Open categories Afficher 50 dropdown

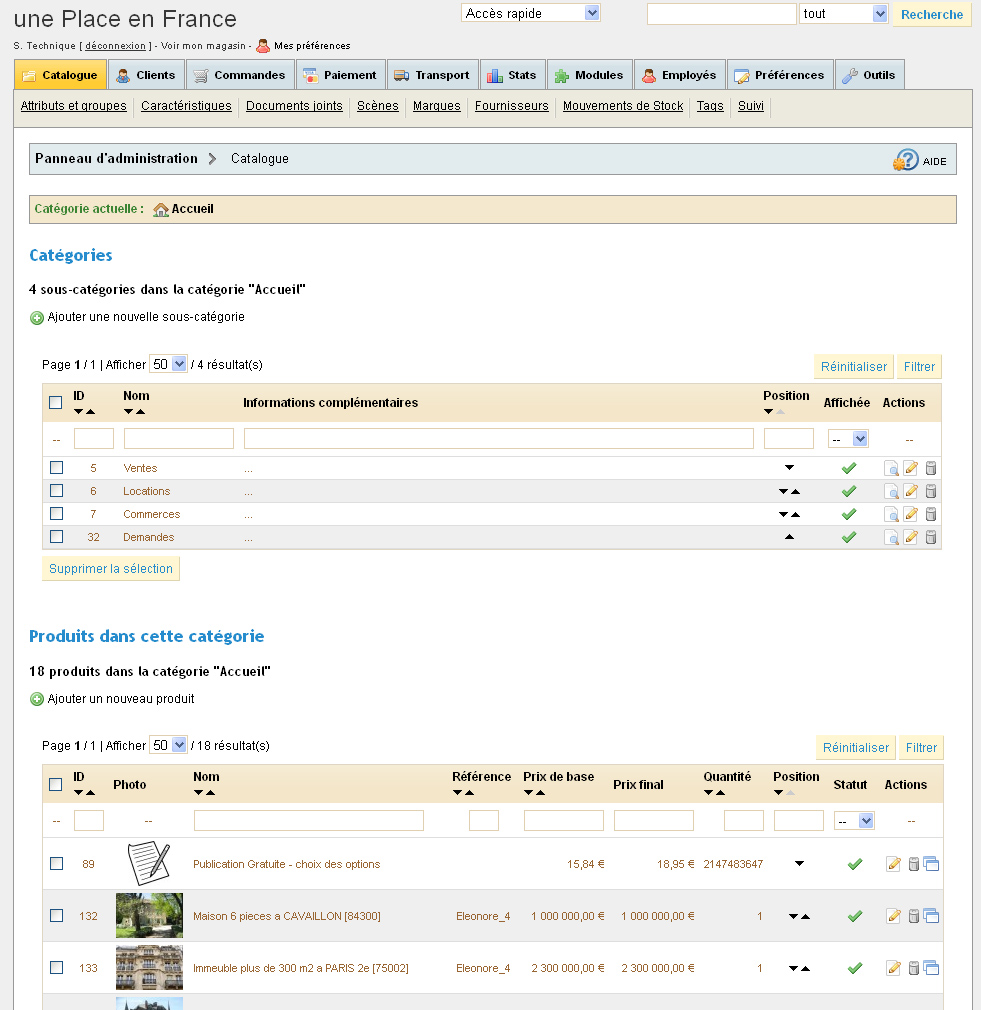(x=168, y=364)
